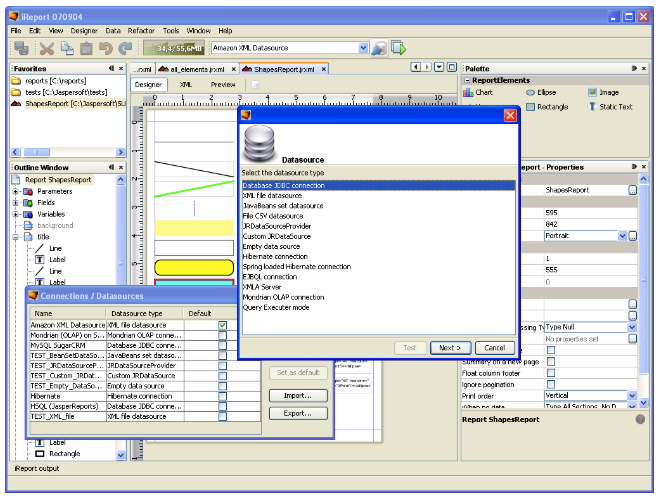Viewport: 658px width, 498px height.
Task: Click the ShapesReport name field in Properties
Action: click(586, 190)
